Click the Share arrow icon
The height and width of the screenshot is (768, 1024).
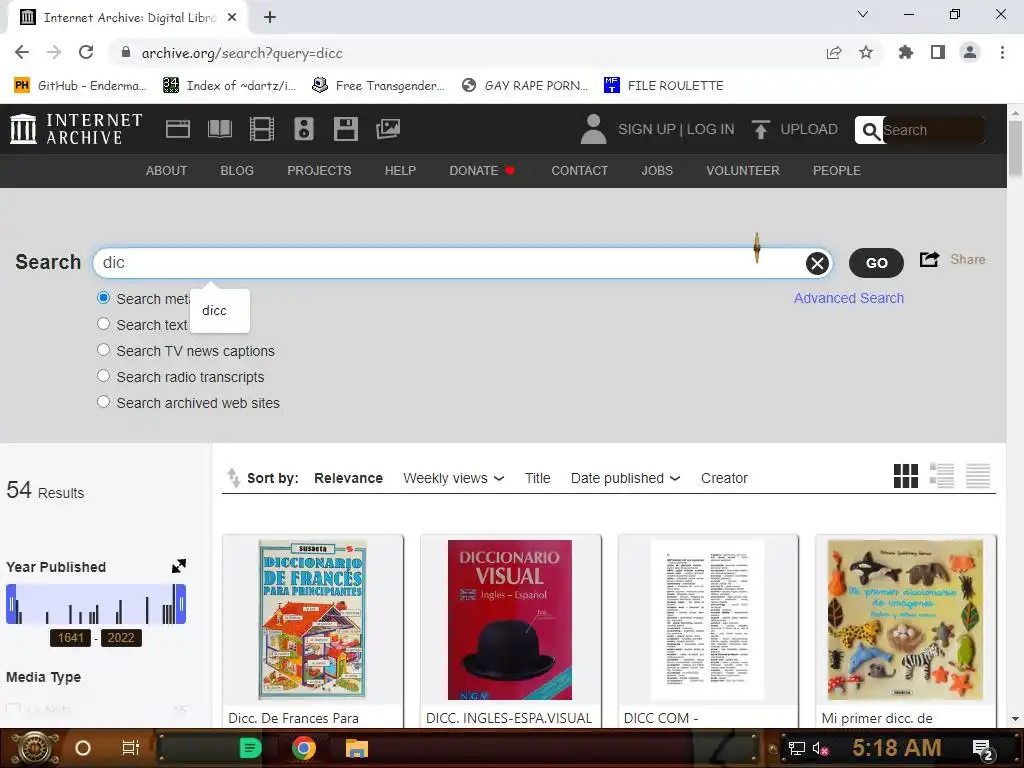(x=929, y=259)
